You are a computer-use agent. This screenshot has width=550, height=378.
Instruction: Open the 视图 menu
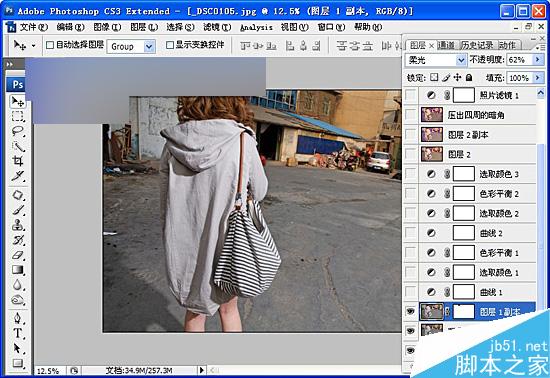[x=295, y=27]
